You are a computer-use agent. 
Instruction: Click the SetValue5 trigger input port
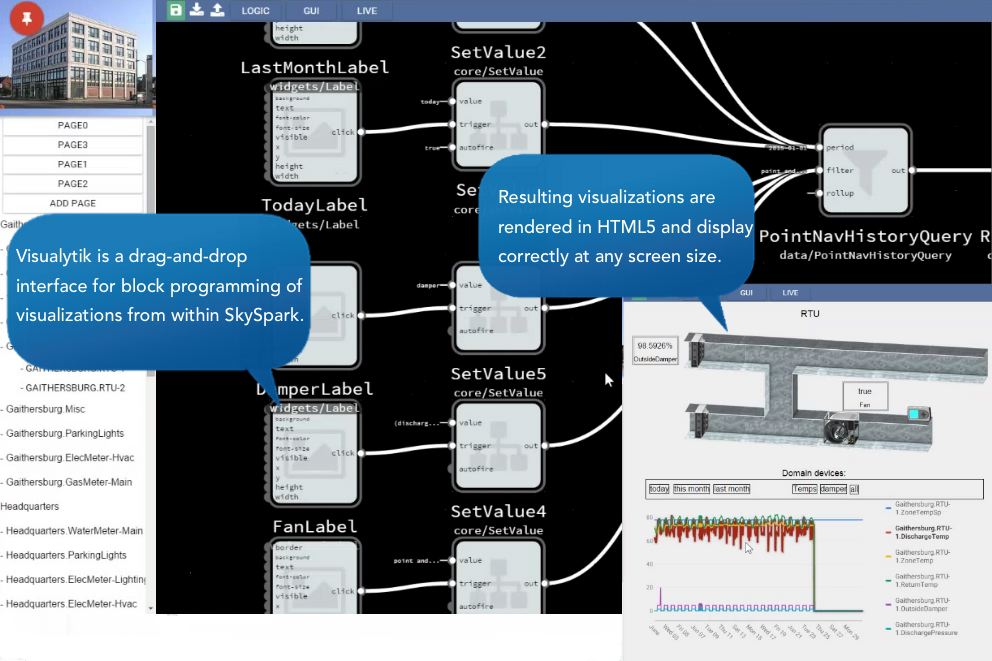tap(452, 446)
